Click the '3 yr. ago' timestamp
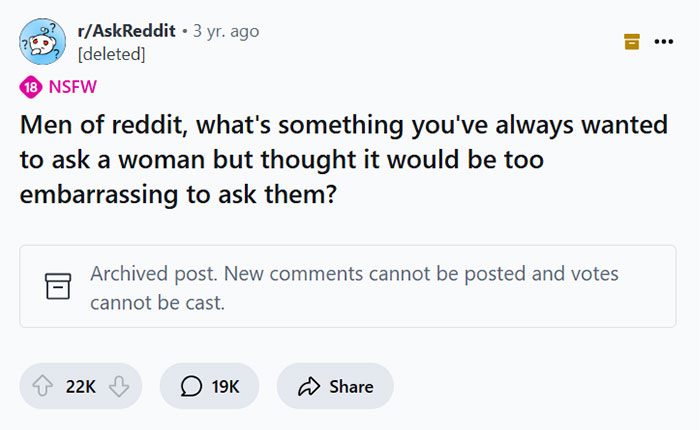The image size is (700, 430). tap(225, 31)
